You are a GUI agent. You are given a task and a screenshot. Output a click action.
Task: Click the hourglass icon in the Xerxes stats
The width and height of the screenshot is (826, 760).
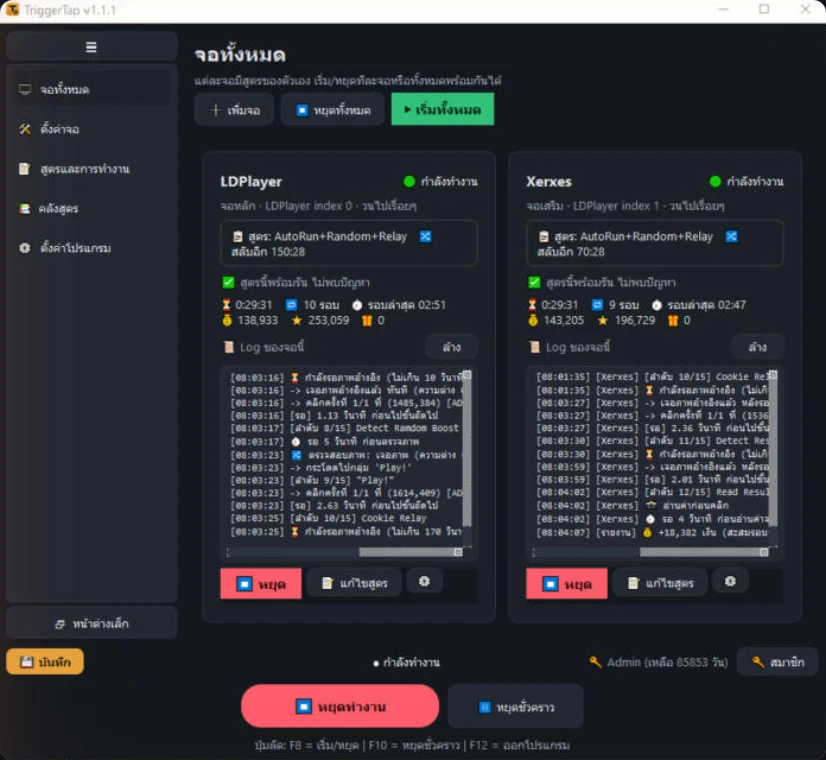(x=532, y=305)
